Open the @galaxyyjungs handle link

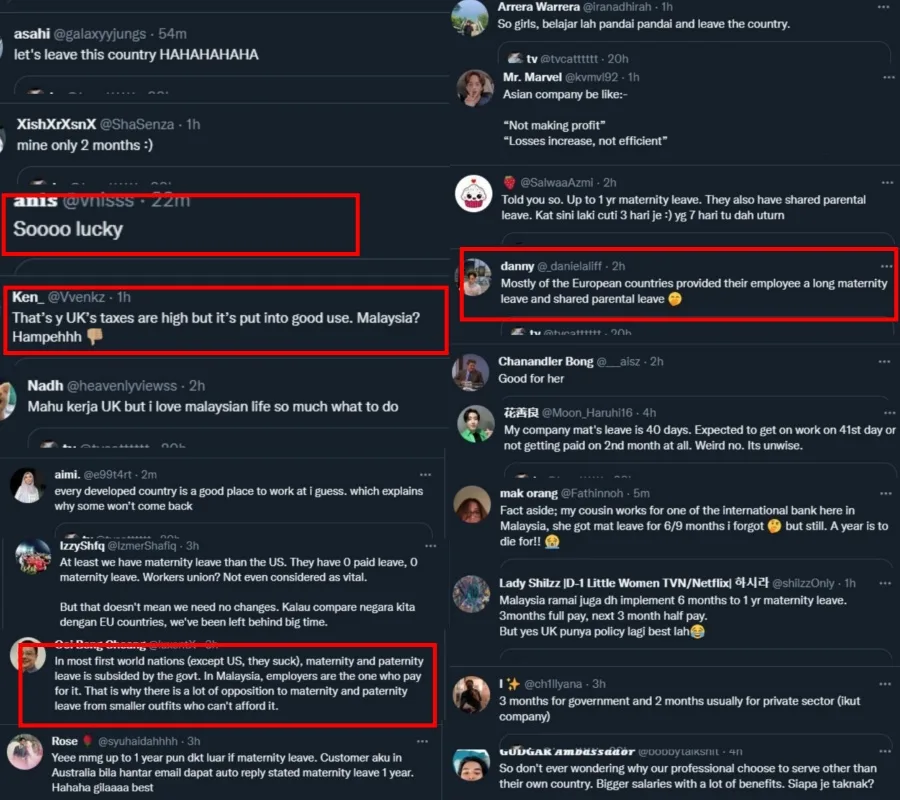click(x=100, y=34)
